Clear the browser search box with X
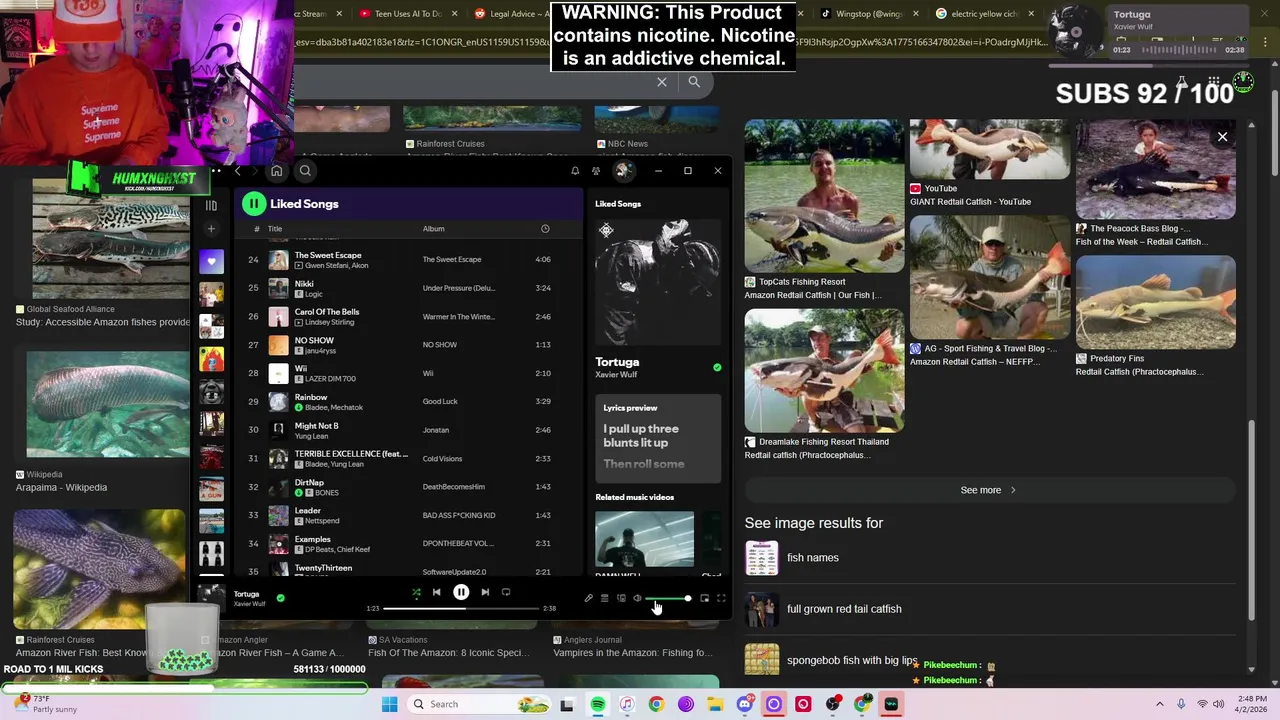 coord(662,82)
